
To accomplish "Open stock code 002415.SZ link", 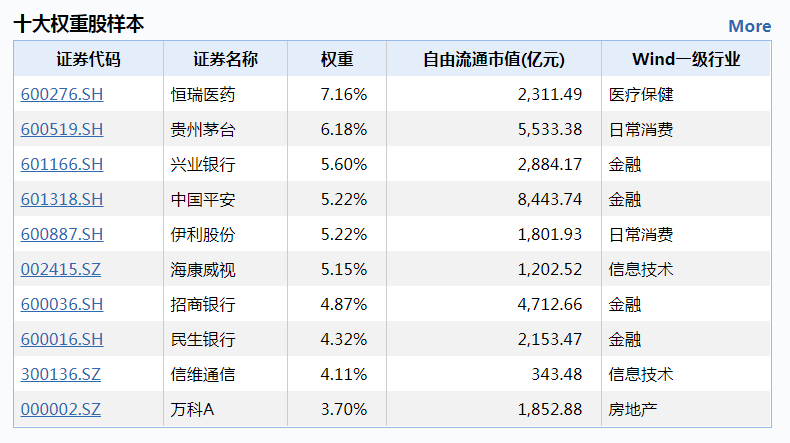I will 60,270.
